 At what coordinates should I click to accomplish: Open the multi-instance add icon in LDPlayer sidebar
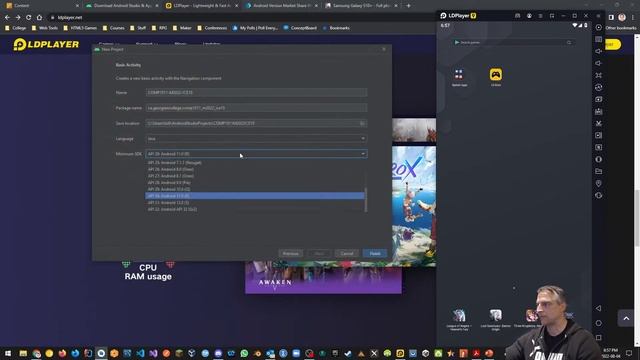coord(598,99)
